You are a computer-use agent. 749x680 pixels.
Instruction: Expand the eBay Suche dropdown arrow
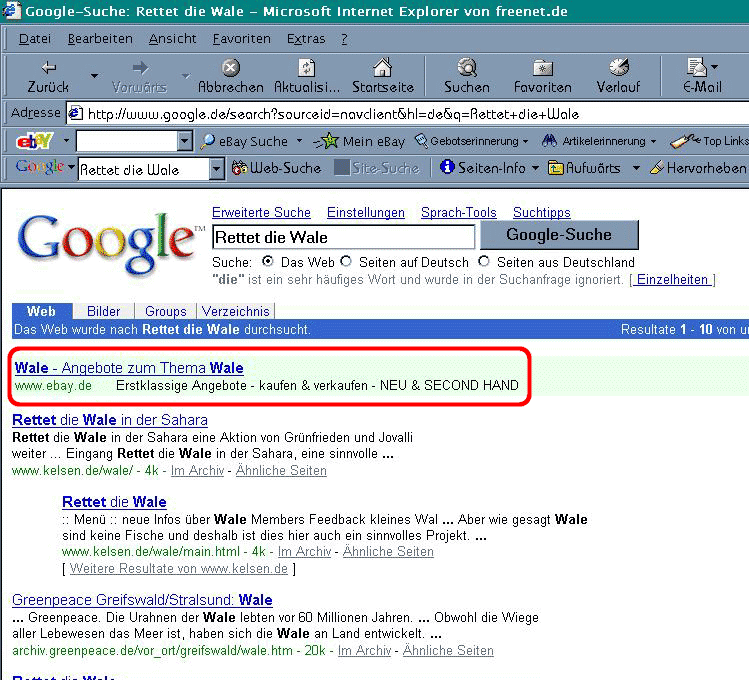(x=300, y=141)
